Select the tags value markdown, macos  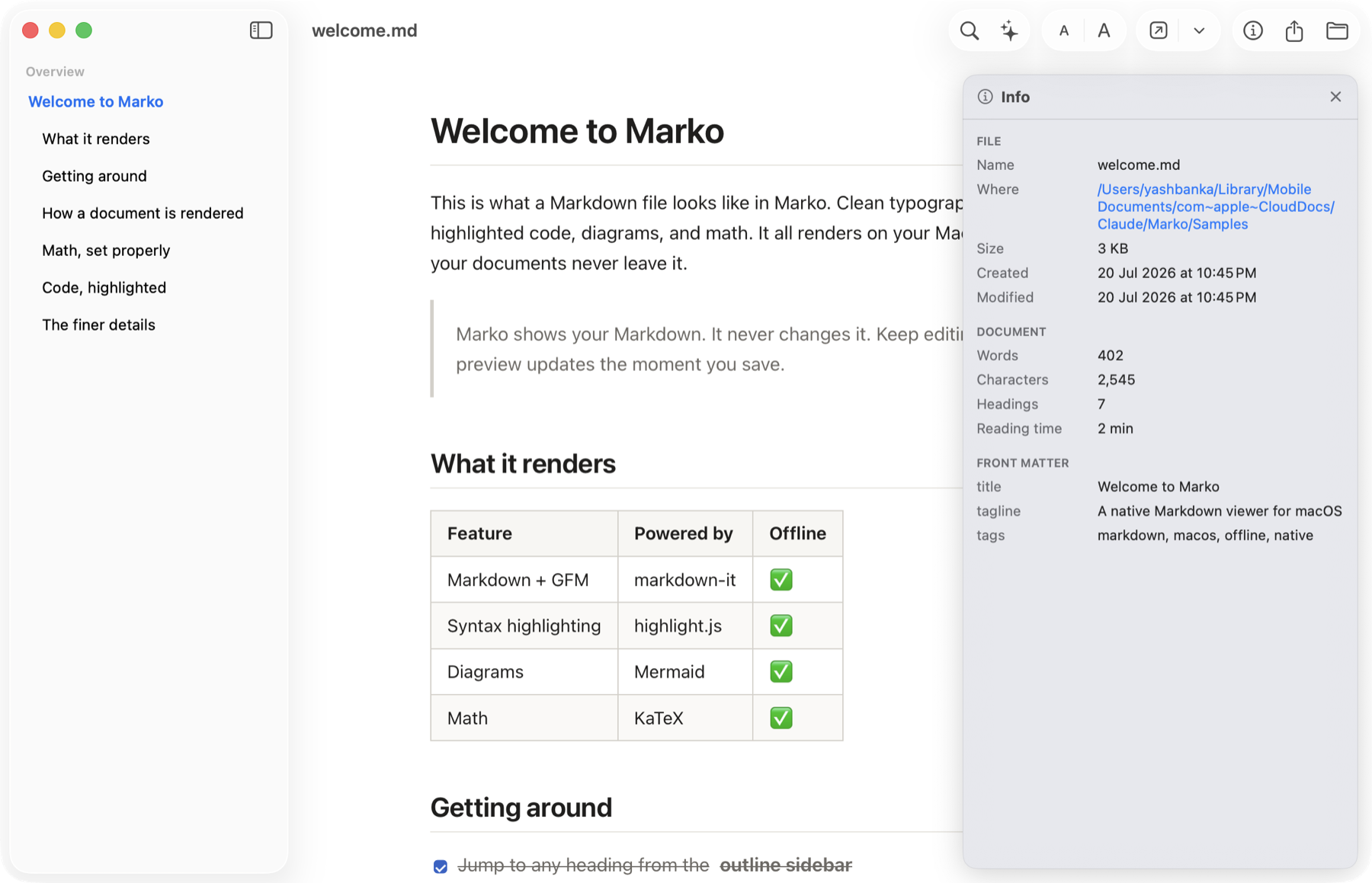[1205, 535]
